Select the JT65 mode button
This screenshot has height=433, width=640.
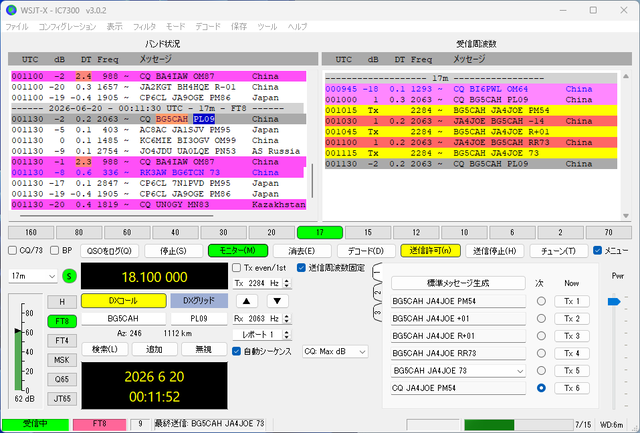pos(62,398)
